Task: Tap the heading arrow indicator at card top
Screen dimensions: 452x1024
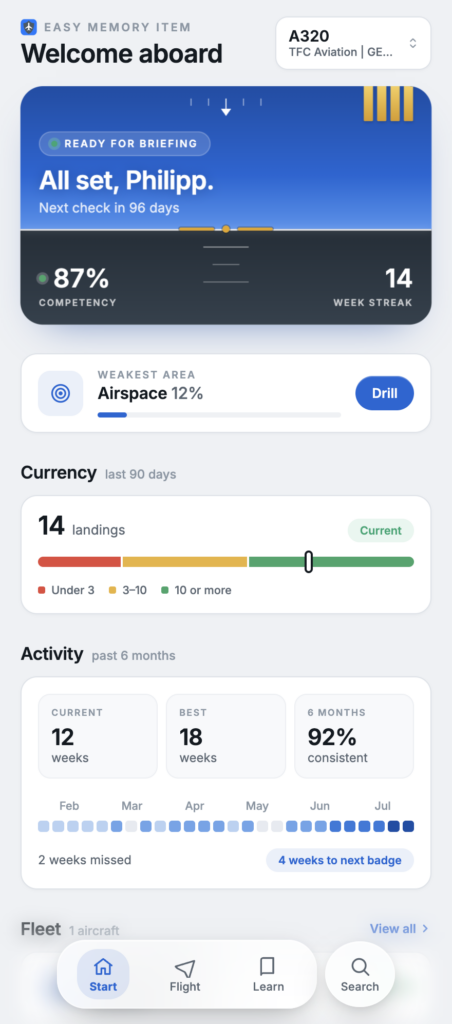Action: point(226,107)
